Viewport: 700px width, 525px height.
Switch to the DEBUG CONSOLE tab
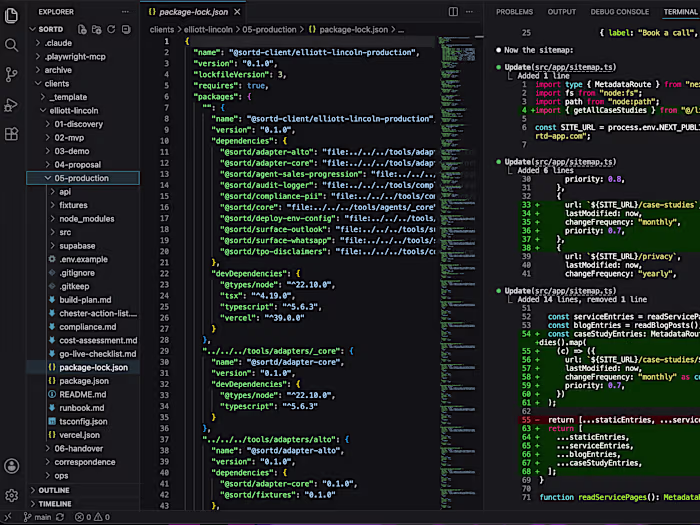point(620,12)
